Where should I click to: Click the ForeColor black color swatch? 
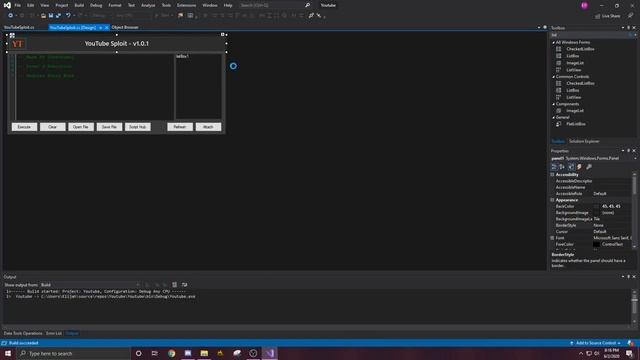(x=596, y=244)
